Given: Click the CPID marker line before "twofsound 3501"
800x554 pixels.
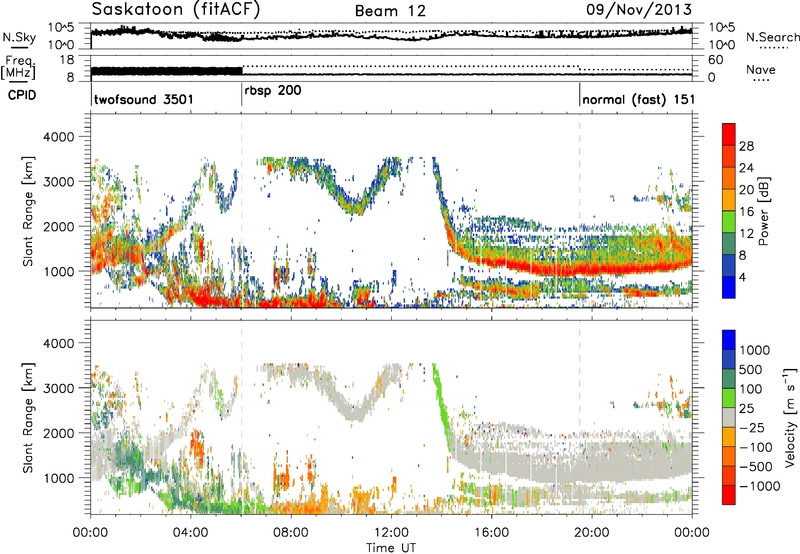Looking at the screenshot, I should click(x=91, y=95).
